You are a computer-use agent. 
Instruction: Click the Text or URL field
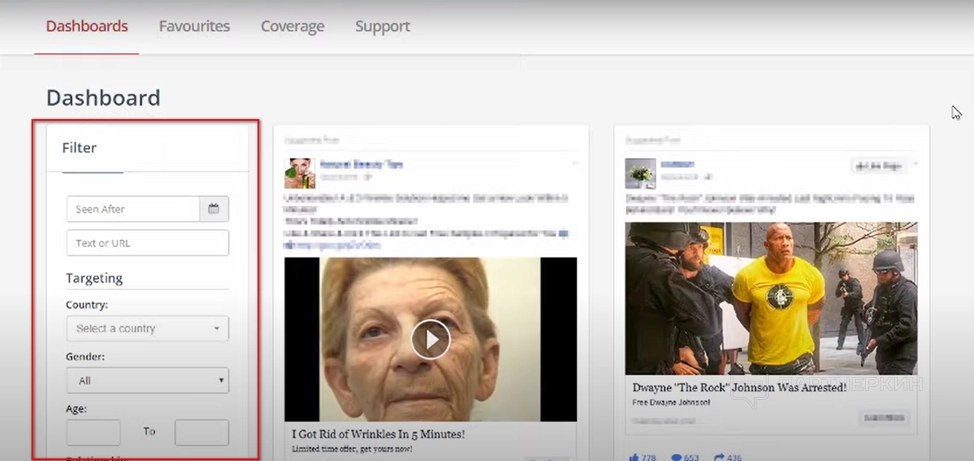click(148, 243)
